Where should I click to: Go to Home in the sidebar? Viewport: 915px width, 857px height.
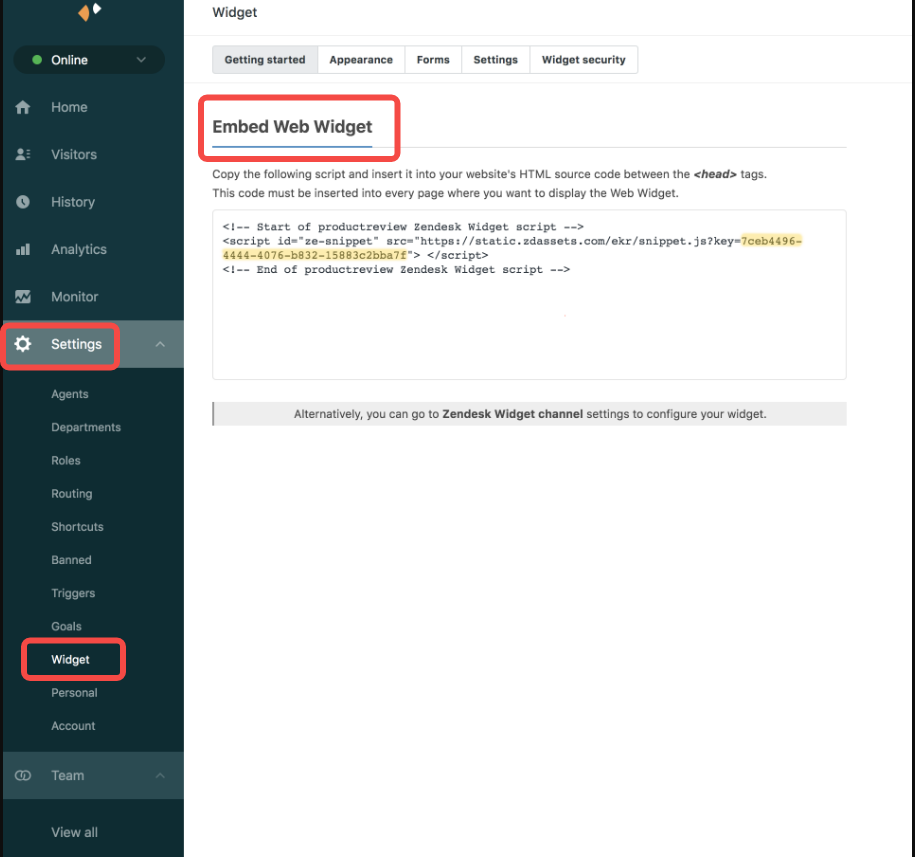[69, 107]
